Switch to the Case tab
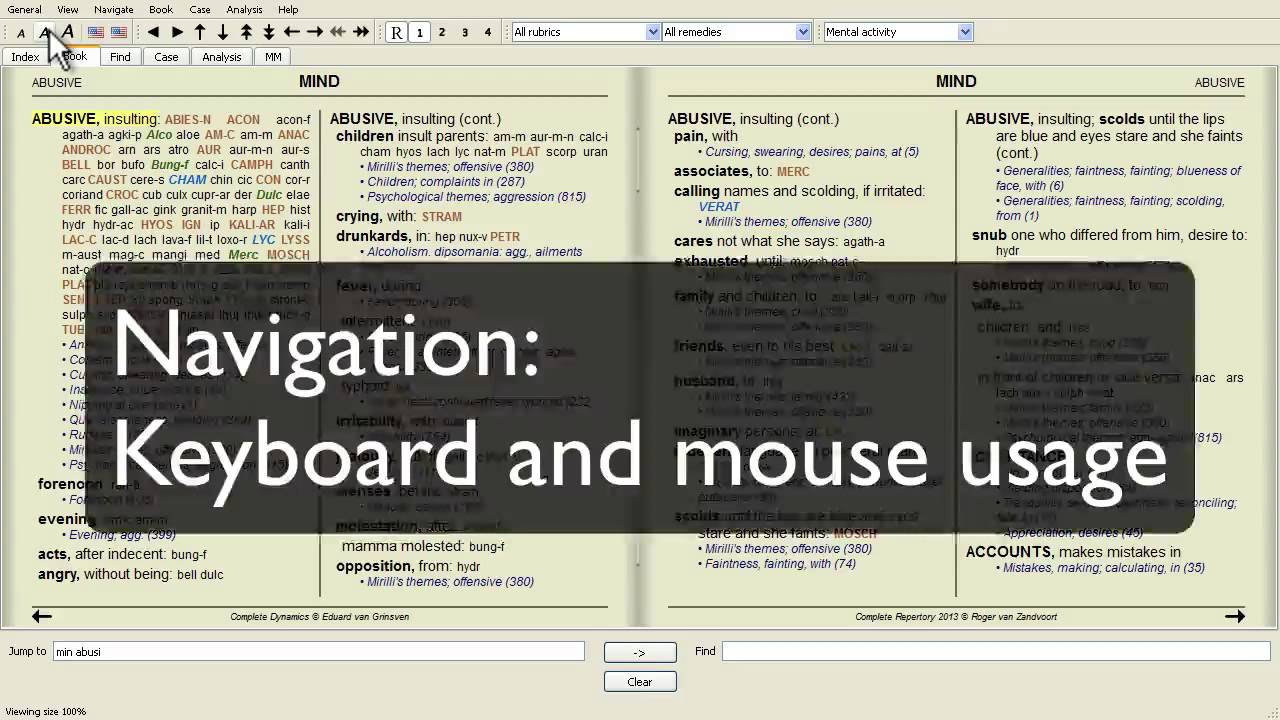Screen dimensions: 1280x720 166,57
